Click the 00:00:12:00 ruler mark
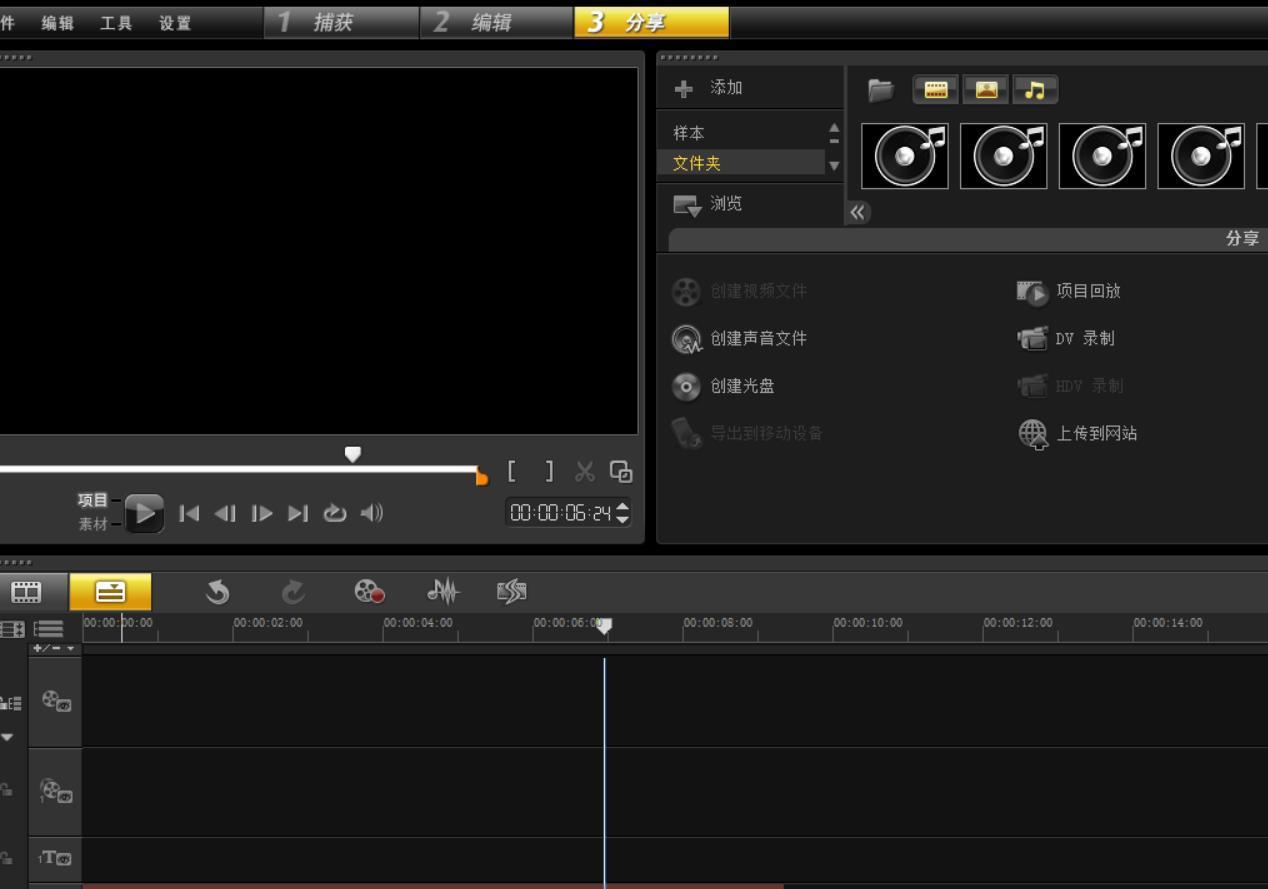This screenshot has width=1268, height=889. tap(1018, 623)
